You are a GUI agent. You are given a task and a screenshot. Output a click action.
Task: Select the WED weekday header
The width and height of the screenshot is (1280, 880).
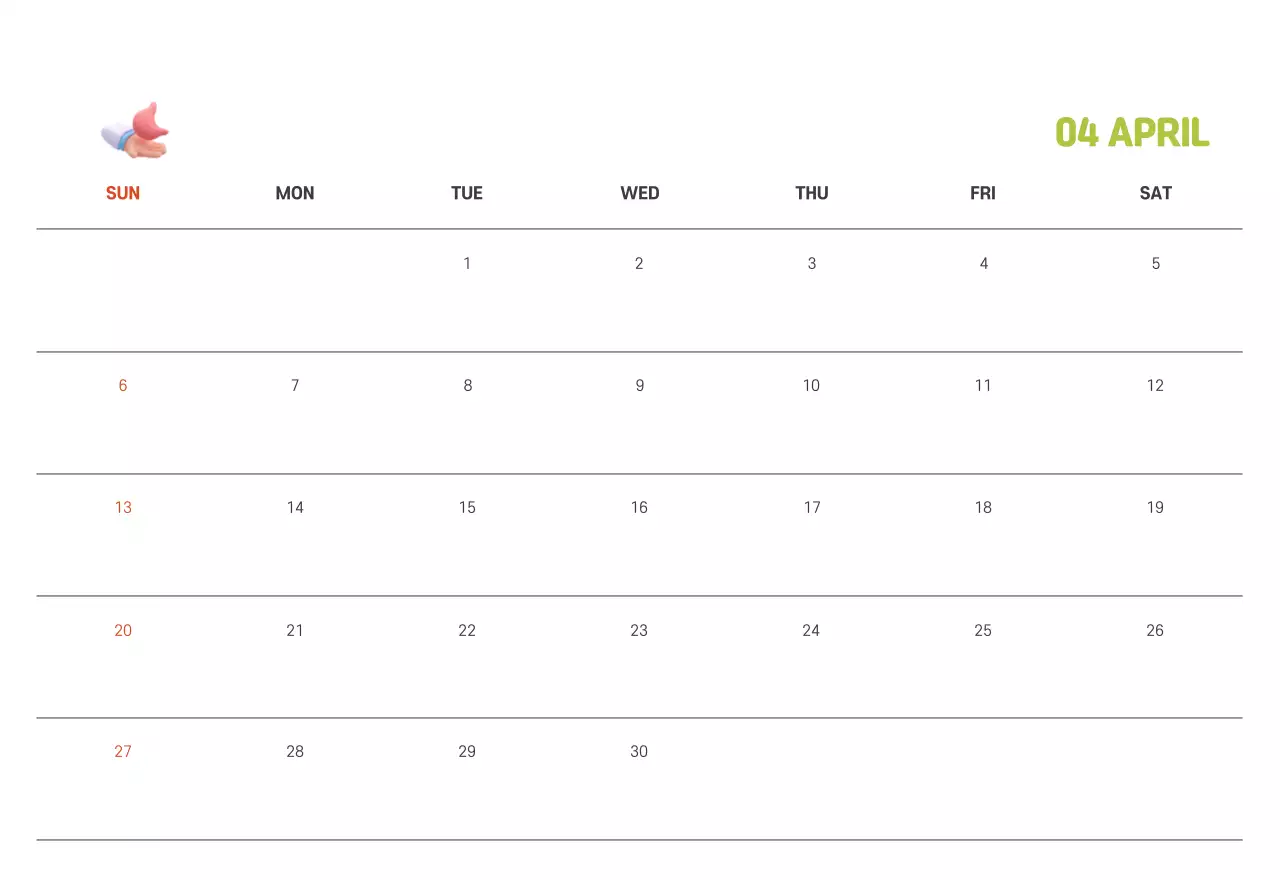[x=640, y=193]
